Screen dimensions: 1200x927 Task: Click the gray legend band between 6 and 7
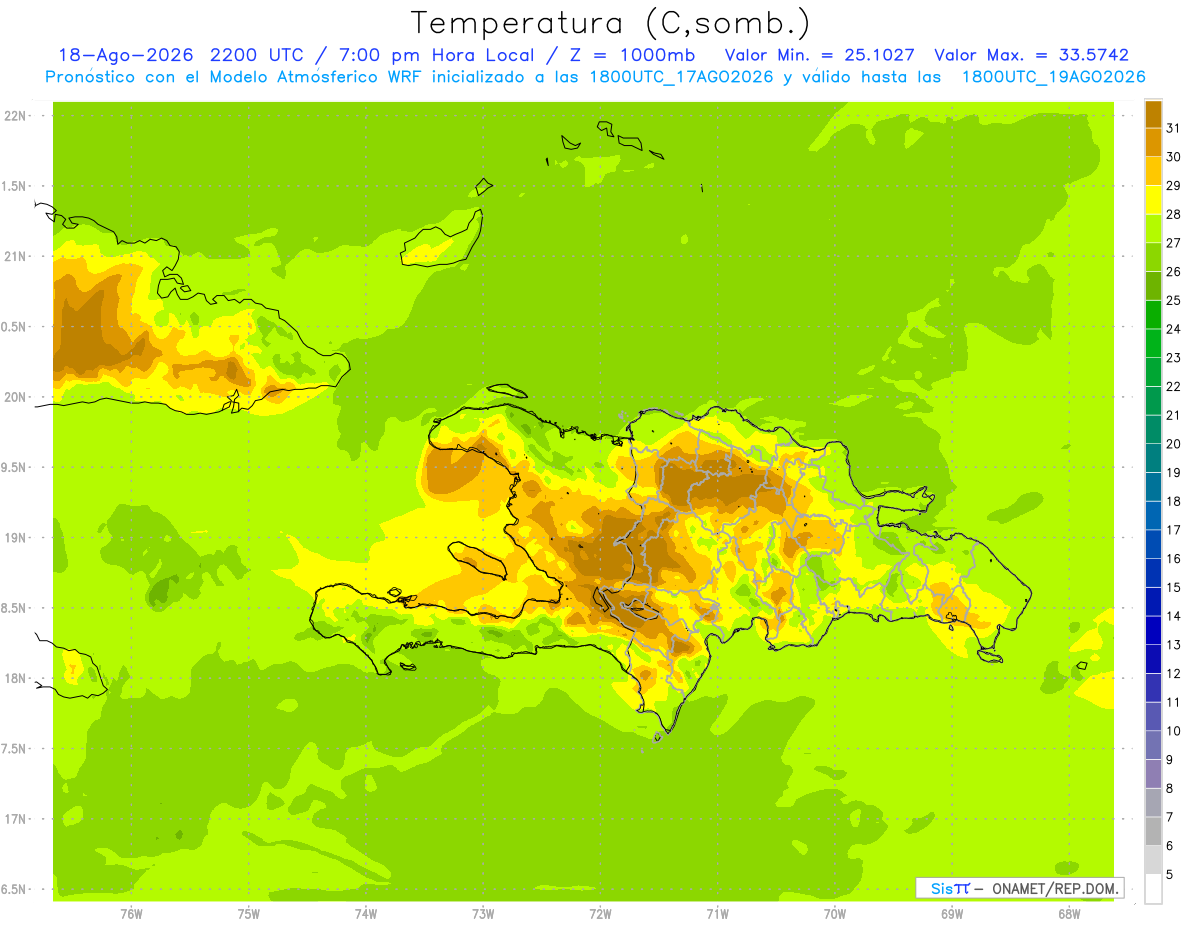[1153, 831]
